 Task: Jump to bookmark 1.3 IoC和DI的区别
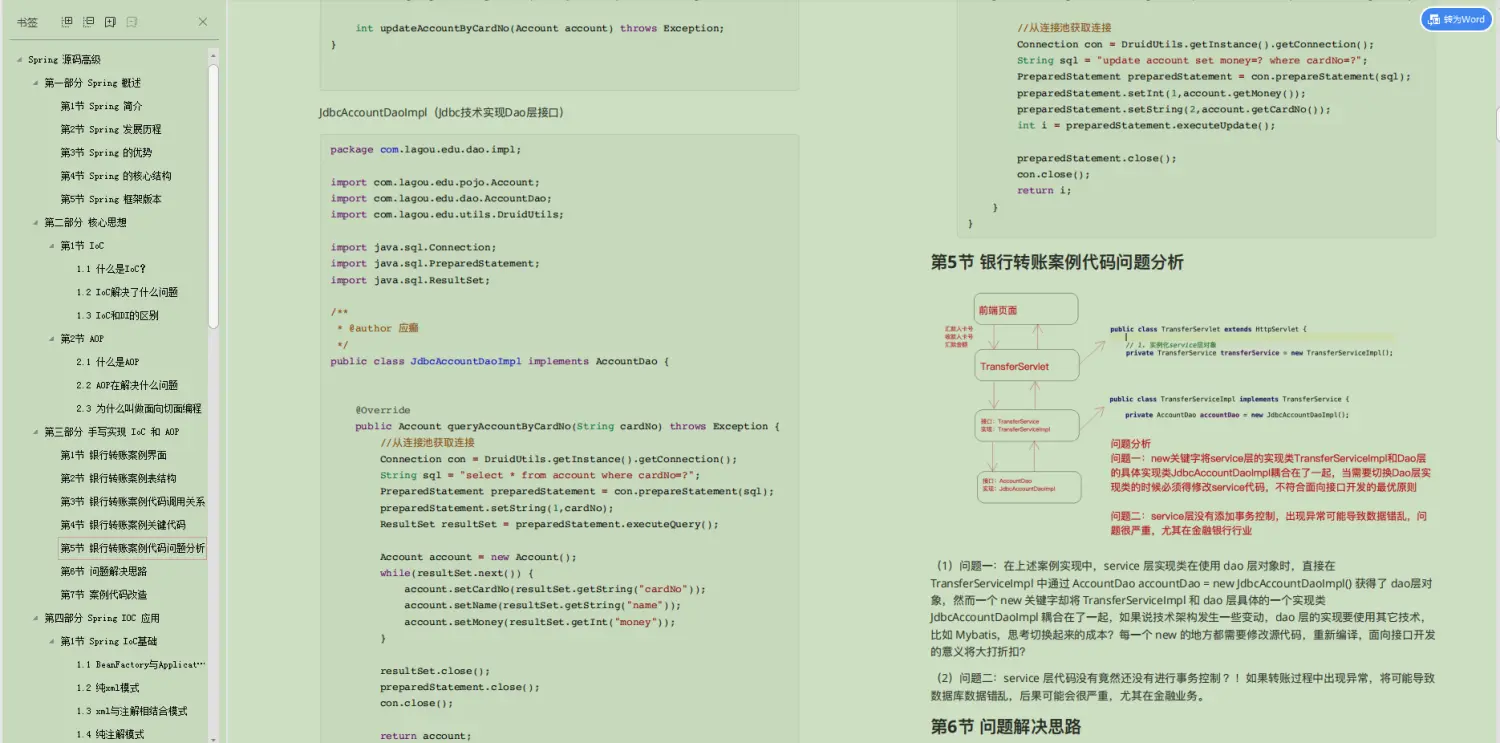pos(117,315)
